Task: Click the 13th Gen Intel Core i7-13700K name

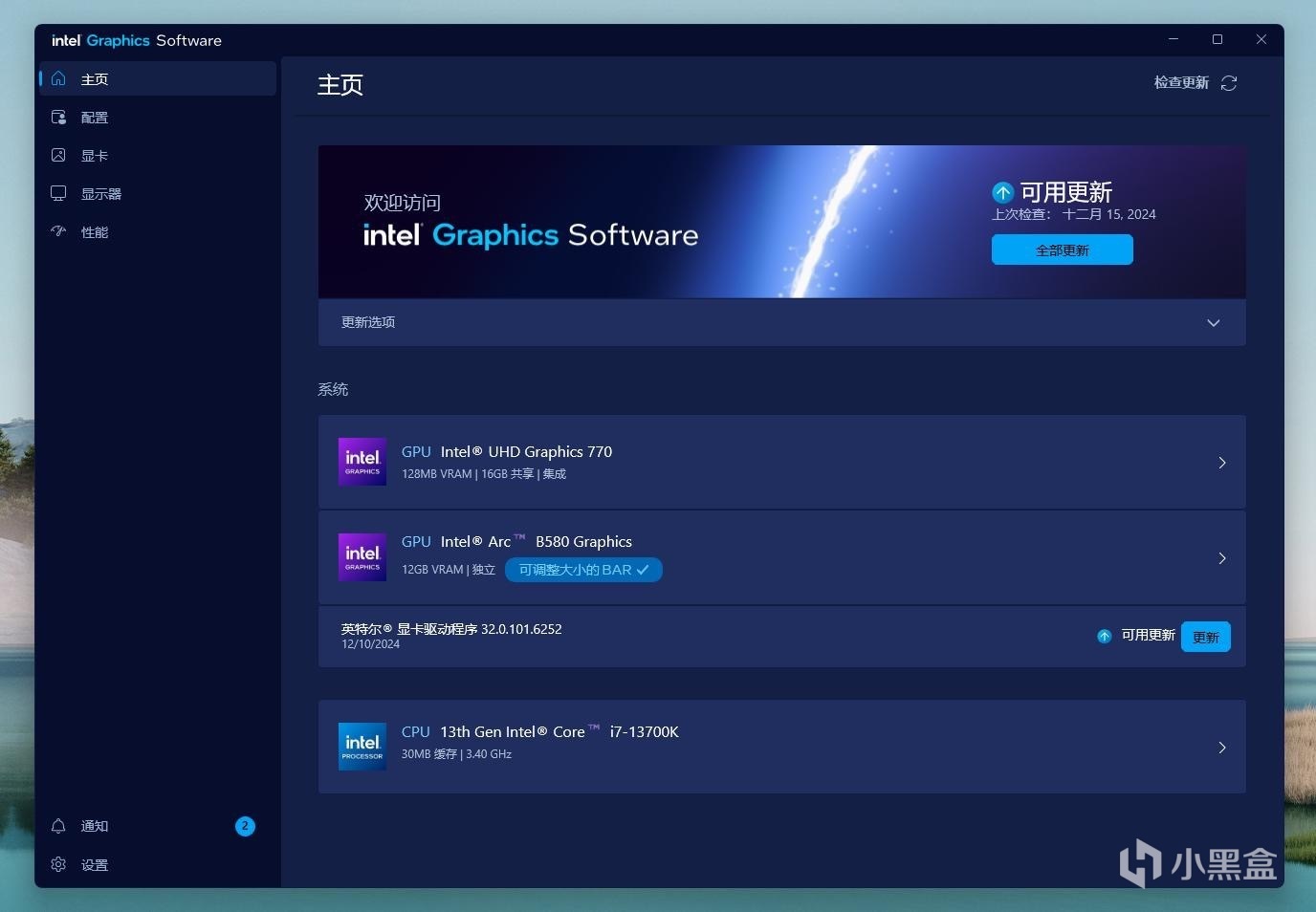Action: click(x=559, y=731)
